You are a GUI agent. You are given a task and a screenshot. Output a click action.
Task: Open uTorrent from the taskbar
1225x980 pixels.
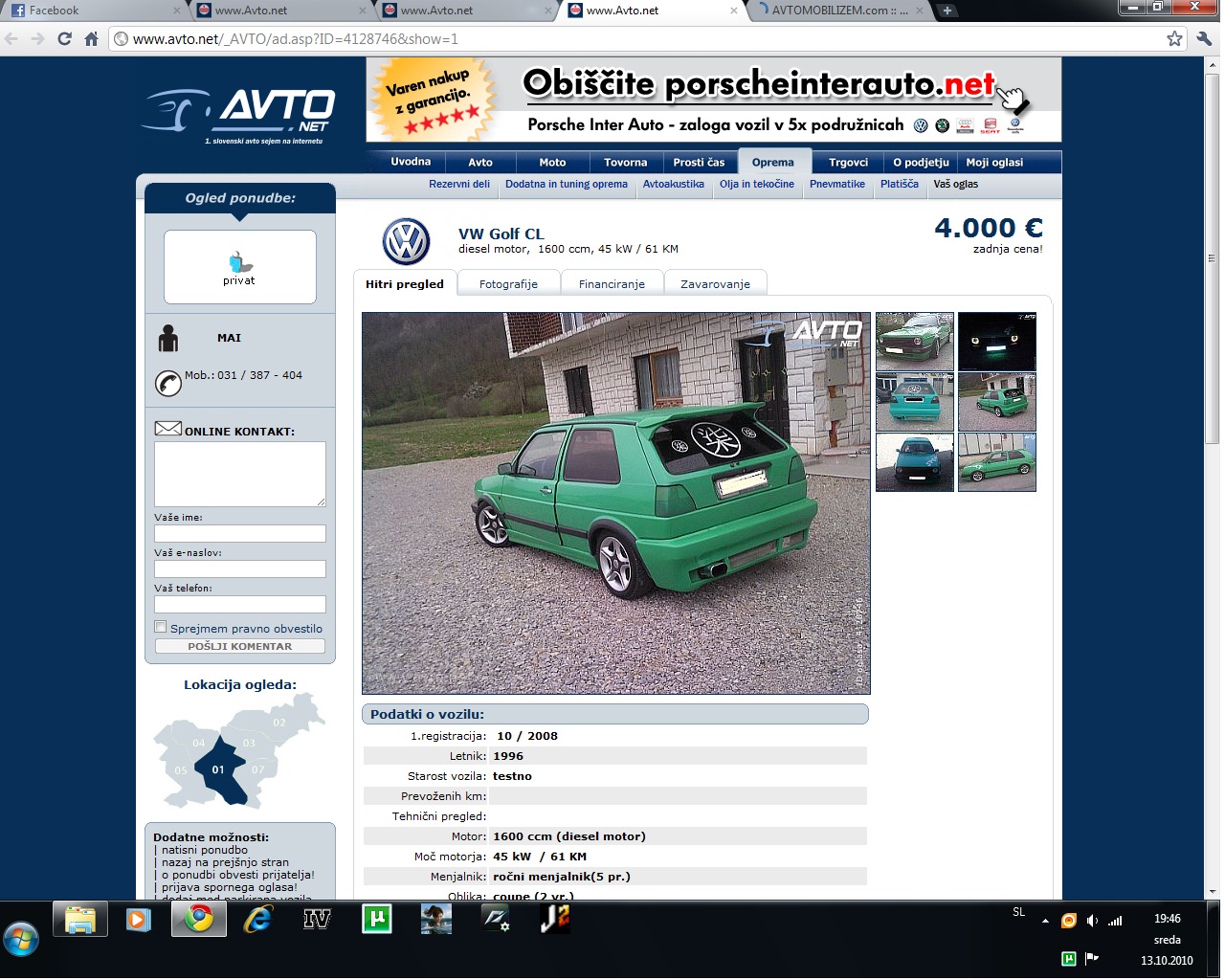tap(377, 920)
